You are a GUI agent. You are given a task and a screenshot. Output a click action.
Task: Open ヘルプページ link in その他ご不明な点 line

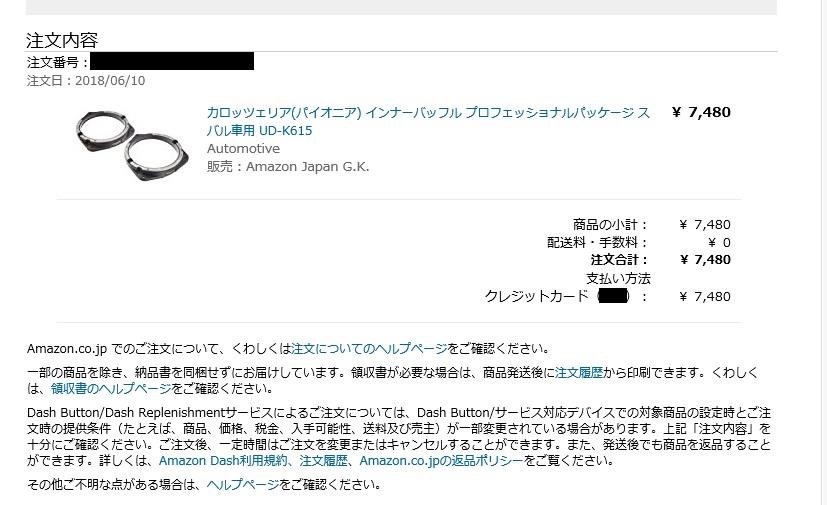pos(243,484)
